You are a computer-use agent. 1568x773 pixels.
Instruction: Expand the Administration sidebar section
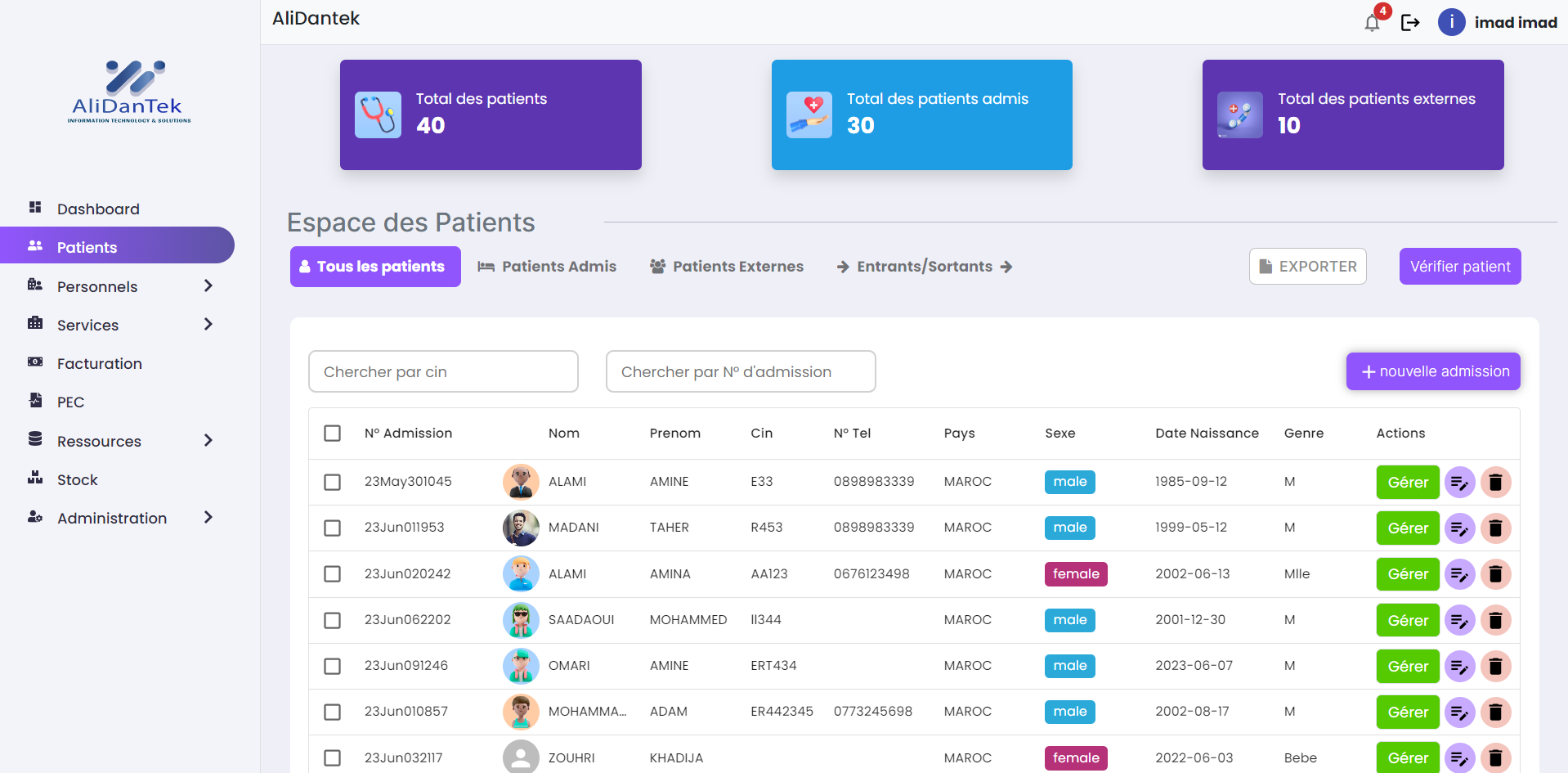[x=208, y=518]
